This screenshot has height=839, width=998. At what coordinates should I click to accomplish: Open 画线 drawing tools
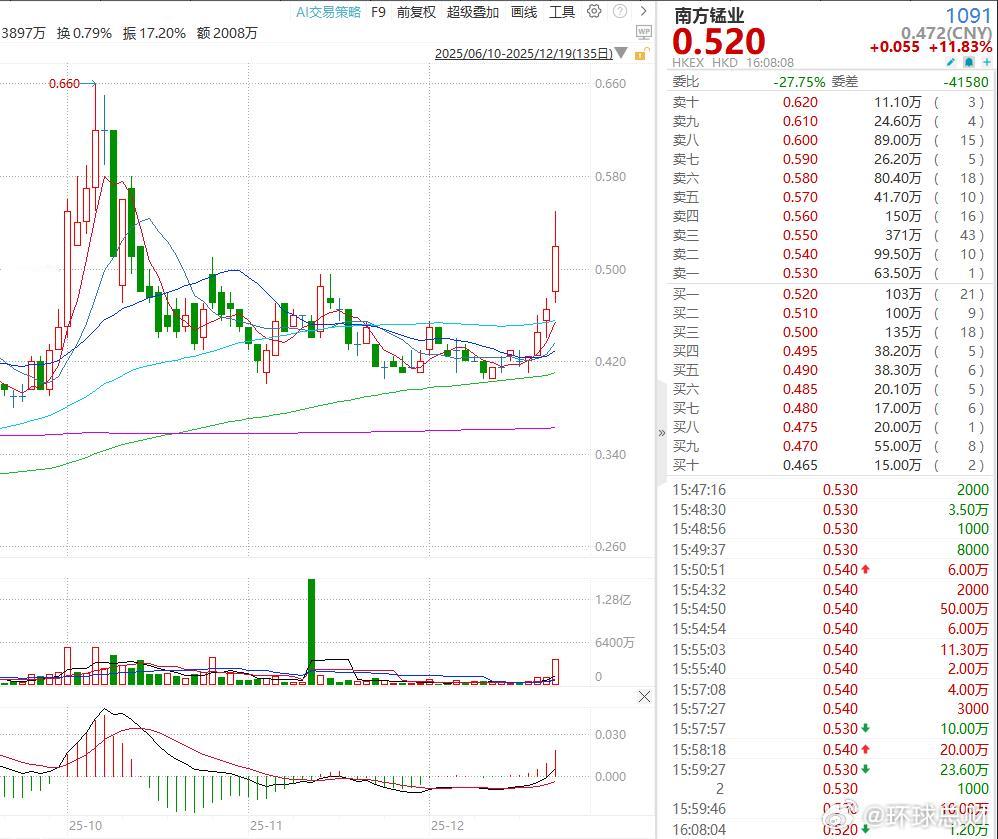pos(524,12)
